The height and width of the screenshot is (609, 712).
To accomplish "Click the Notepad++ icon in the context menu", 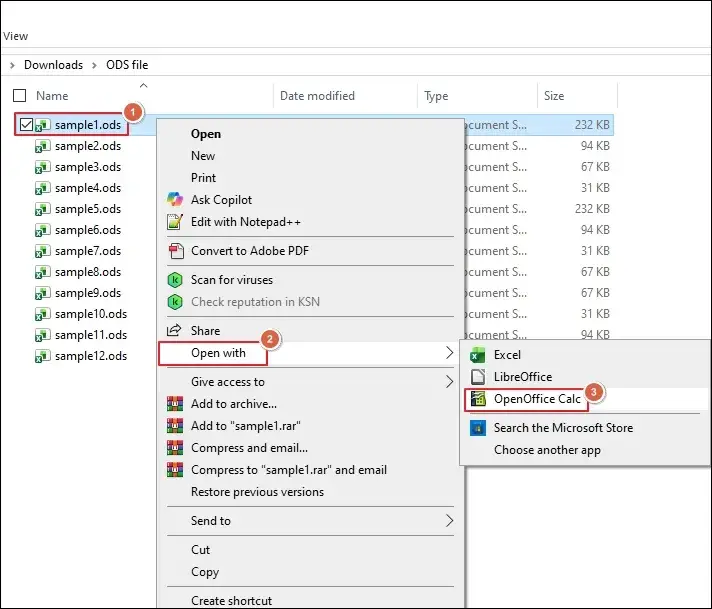I will 175,222.
